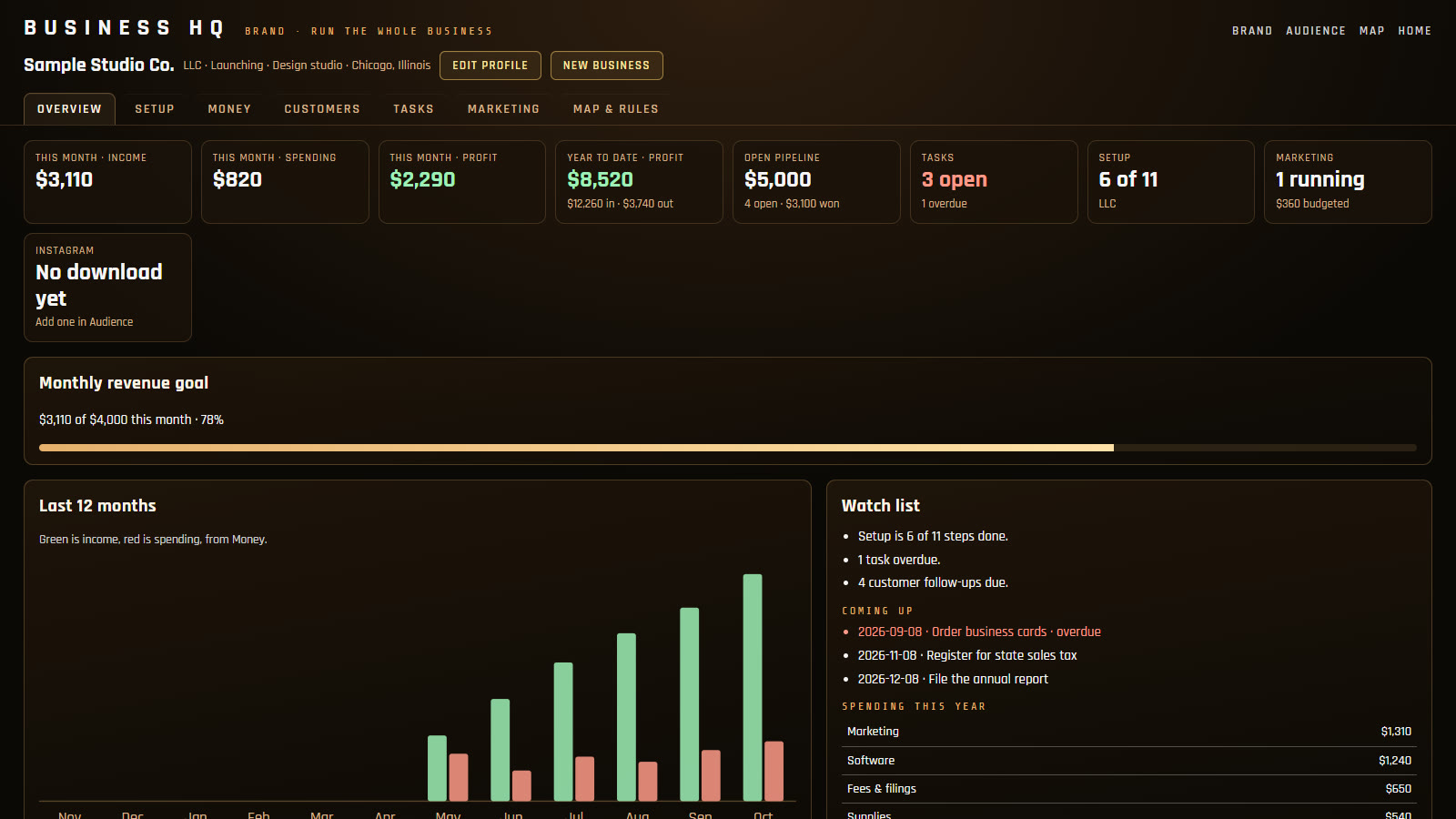Click the overdue "Order business cards" entry
This screenshot has width=1456, height=819.
tap(979, 632)
